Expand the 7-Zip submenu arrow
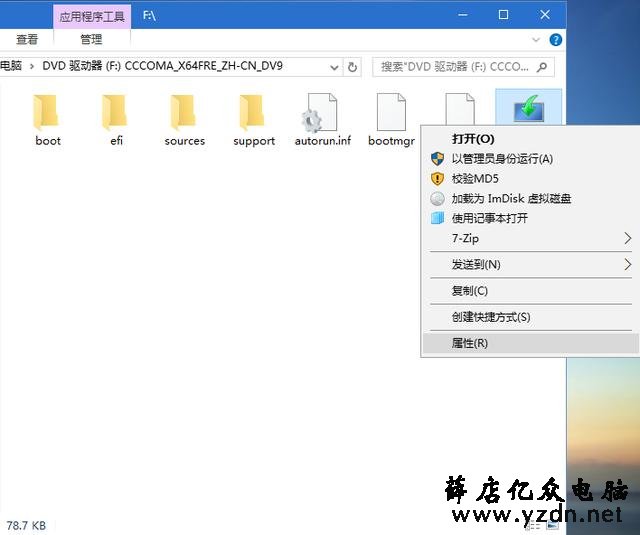Image resolution: width=640 pixels, height=535 pixels. point(628,238)
